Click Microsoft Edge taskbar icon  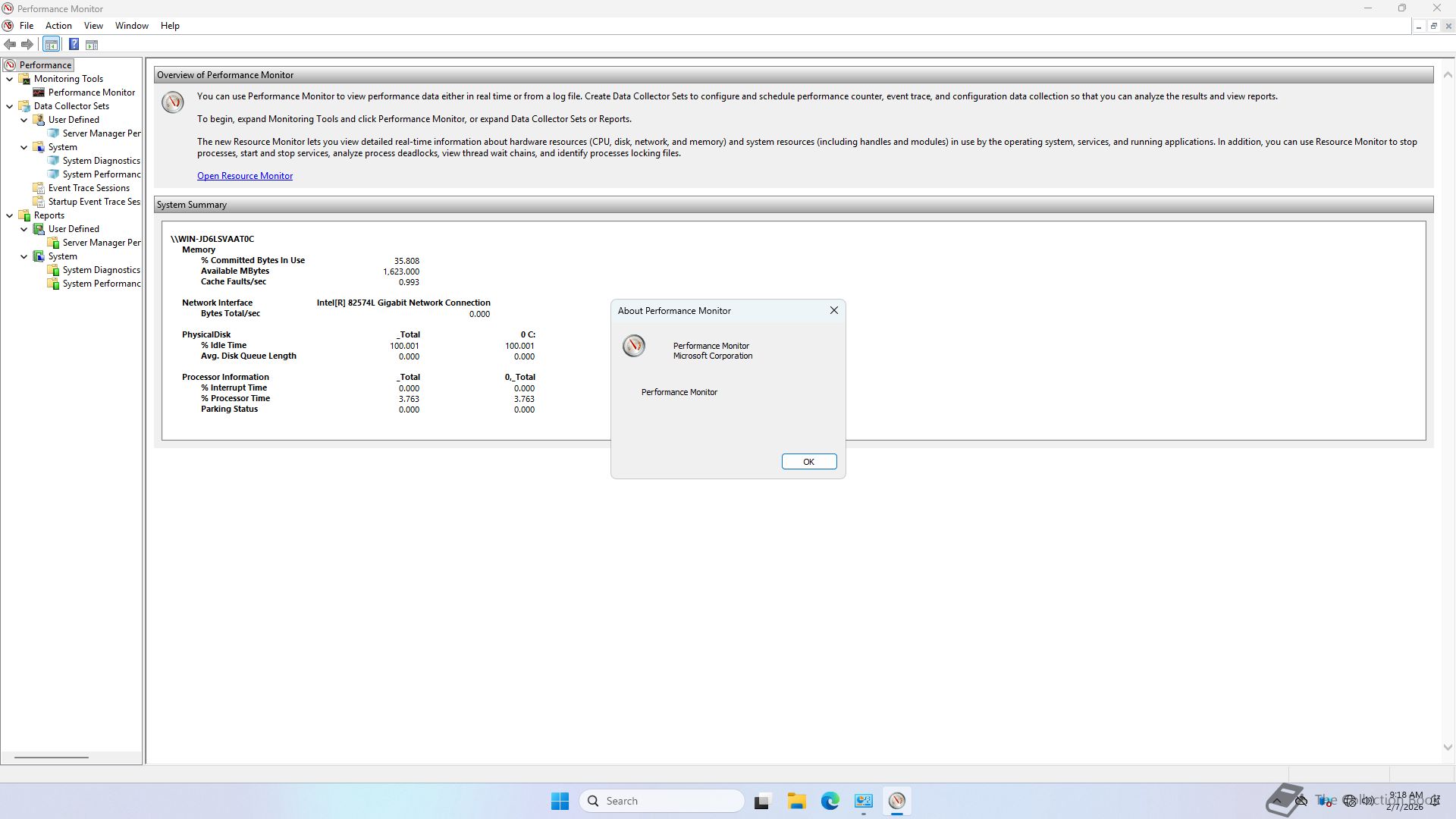[830, 801]
